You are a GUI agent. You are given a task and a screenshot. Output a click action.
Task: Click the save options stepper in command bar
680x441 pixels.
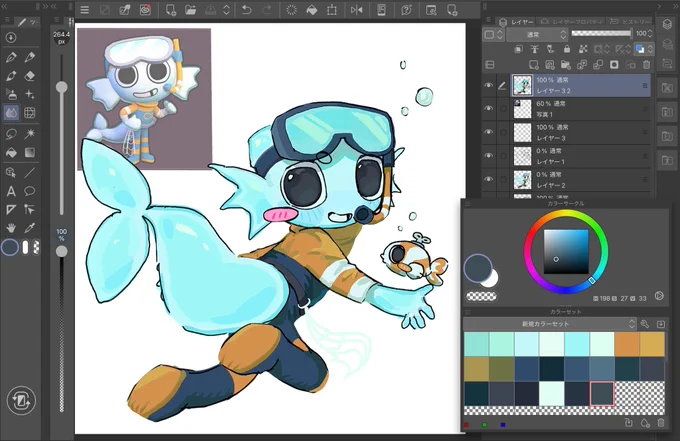226,10
